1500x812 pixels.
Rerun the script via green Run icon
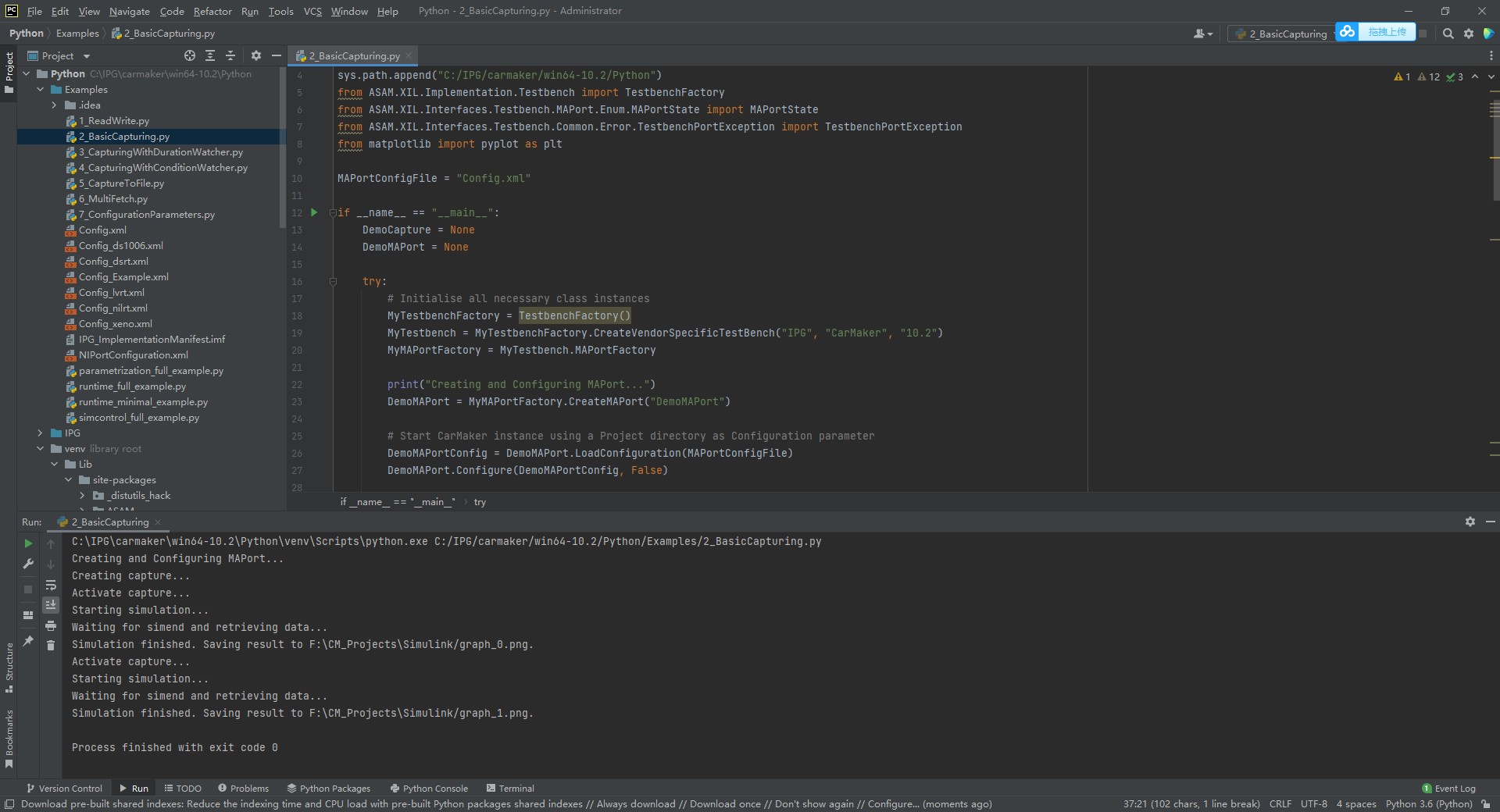click(x=27, y=544)
